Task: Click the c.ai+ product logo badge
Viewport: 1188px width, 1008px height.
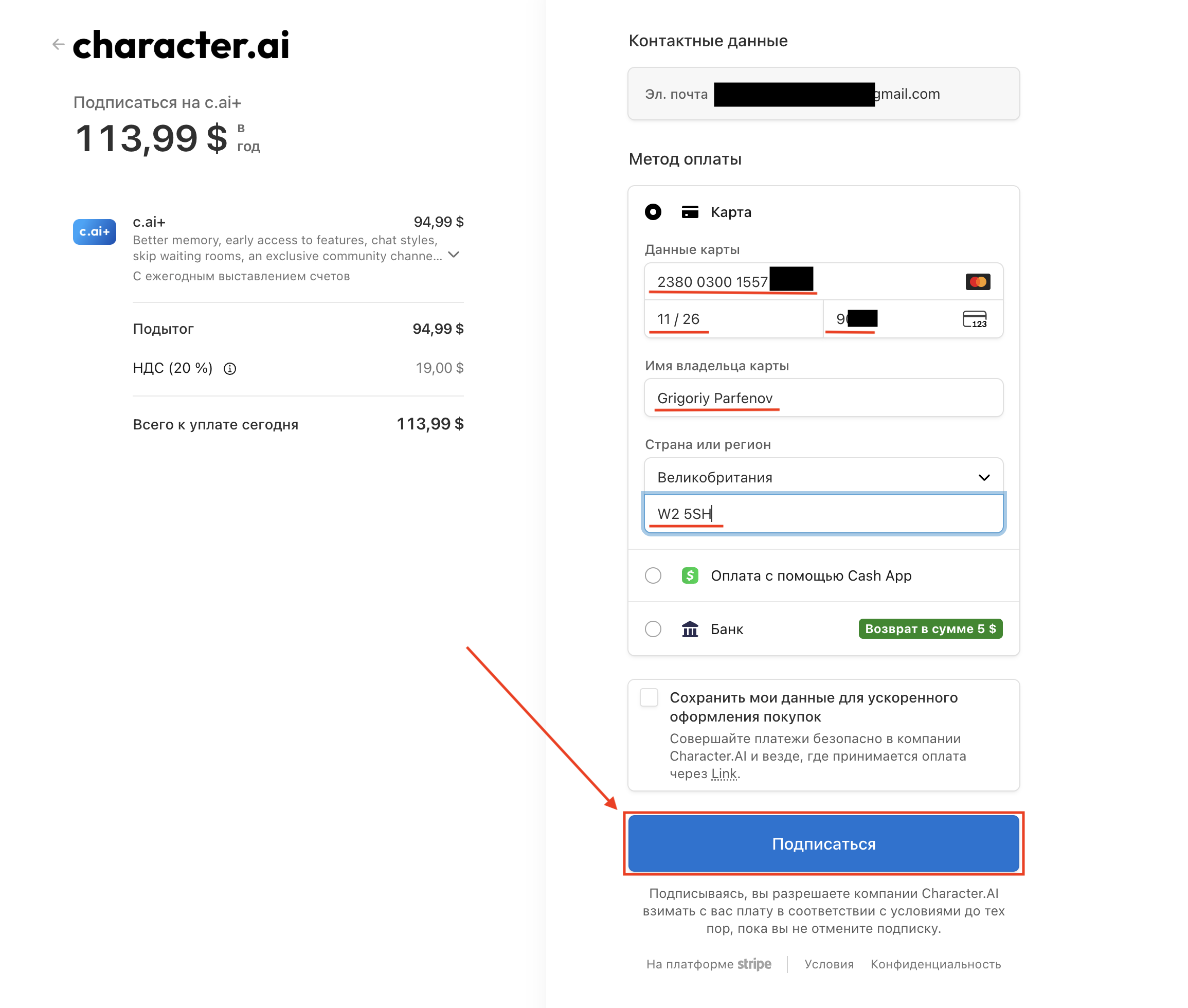Action: click(x=94, y=231)
